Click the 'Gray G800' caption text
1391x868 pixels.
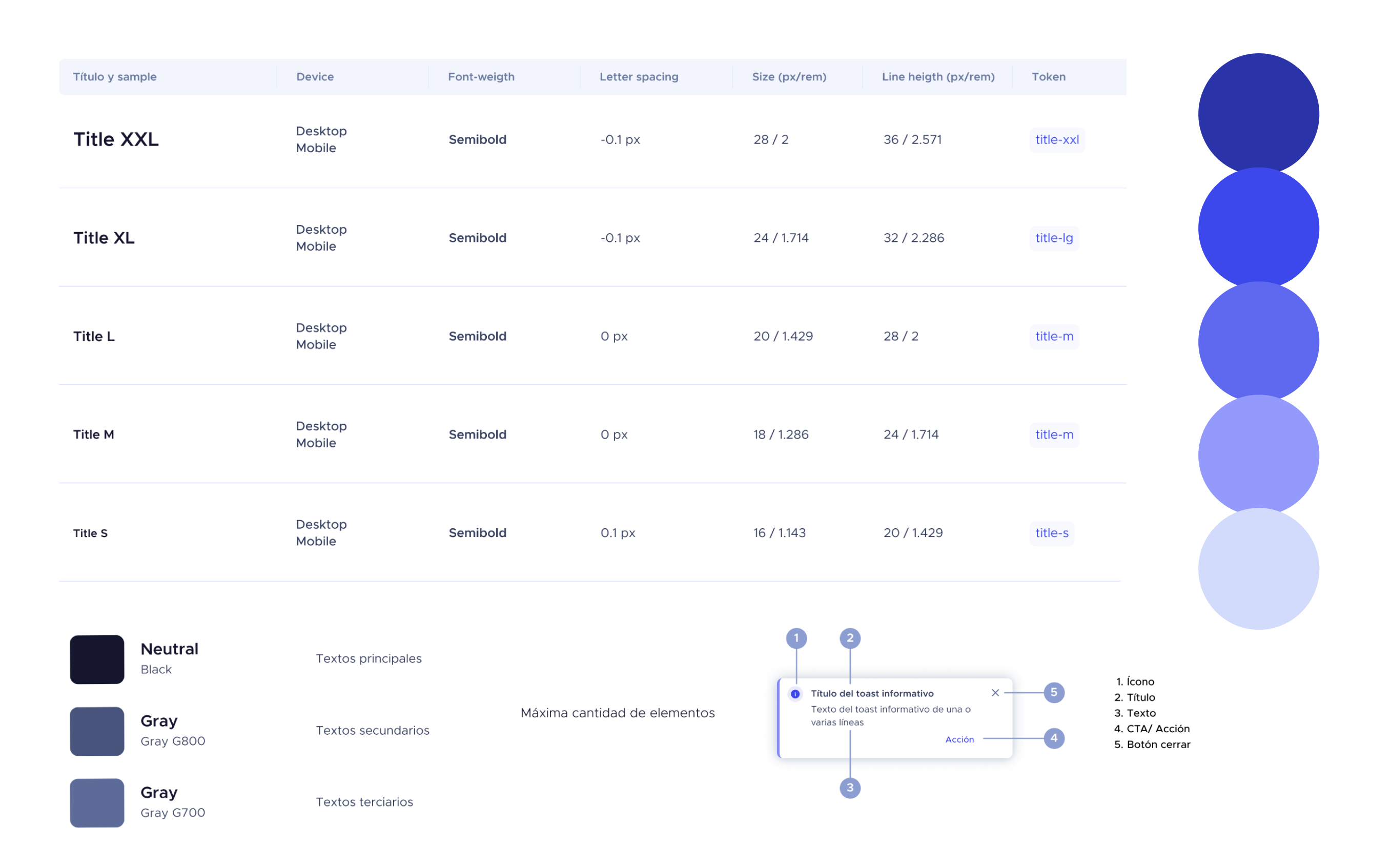coord(173,741)
